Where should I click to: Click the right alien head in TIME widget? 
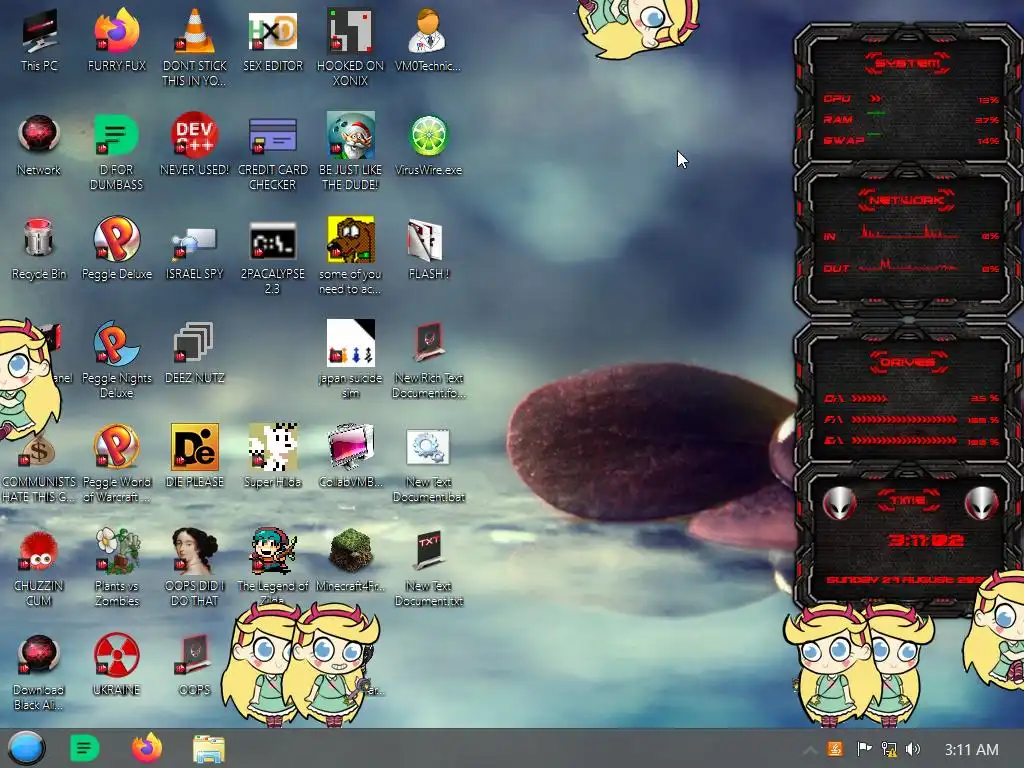tap(981, 504)
